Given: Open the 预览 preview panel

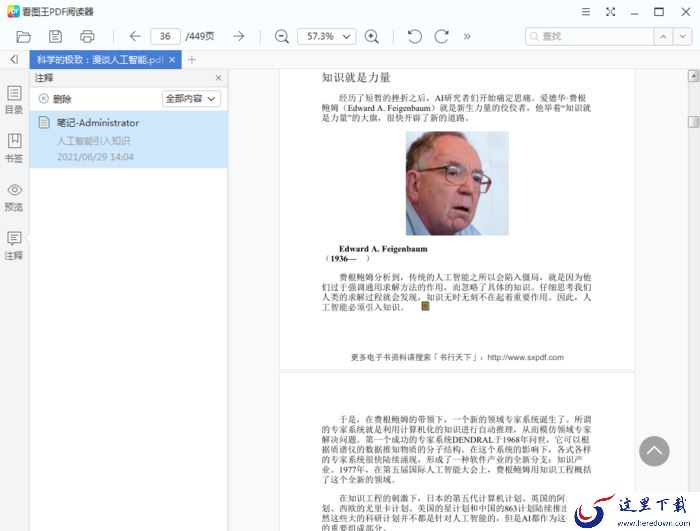Looking at the screenshot, I should [x=14, y=197].
